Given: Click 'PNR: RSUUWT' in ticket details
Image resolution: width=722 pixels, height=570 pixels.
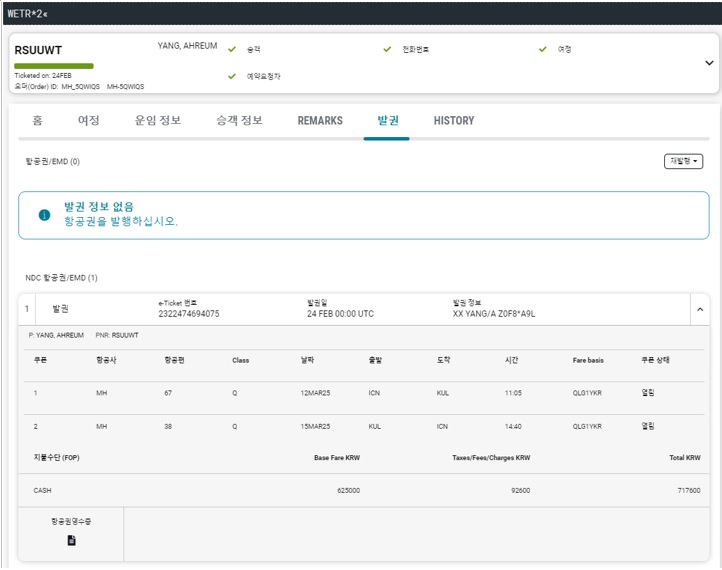Looking at the screenshot, I should 117,335.
